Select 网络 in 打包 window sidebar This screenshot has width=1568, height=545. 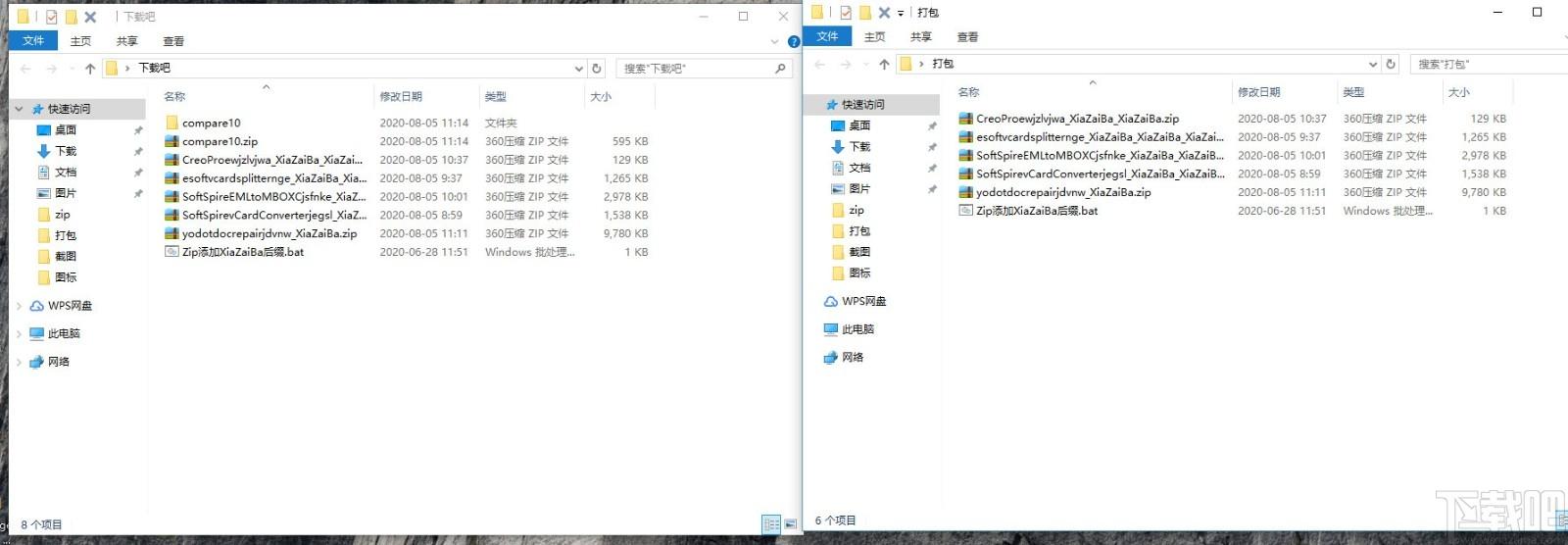tap(853, 358)
